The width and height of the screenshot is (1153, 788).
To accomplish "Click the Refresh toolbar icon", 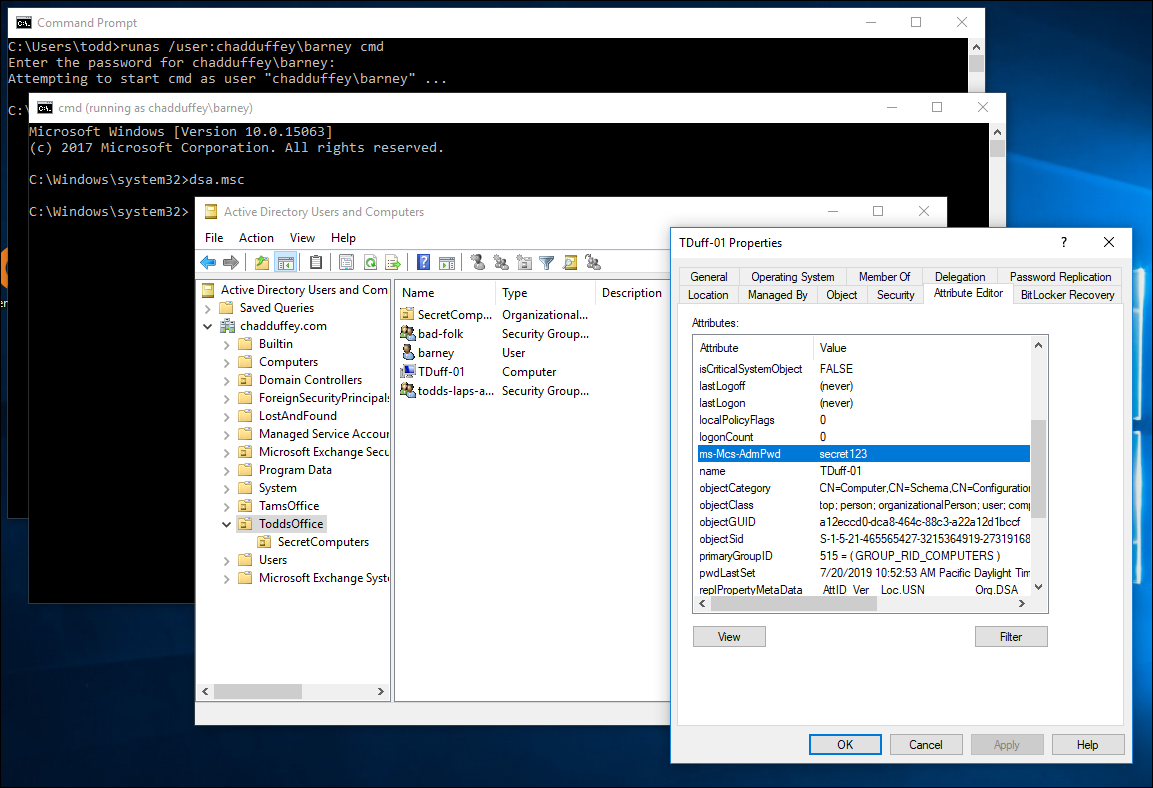I will pos(370,262).
